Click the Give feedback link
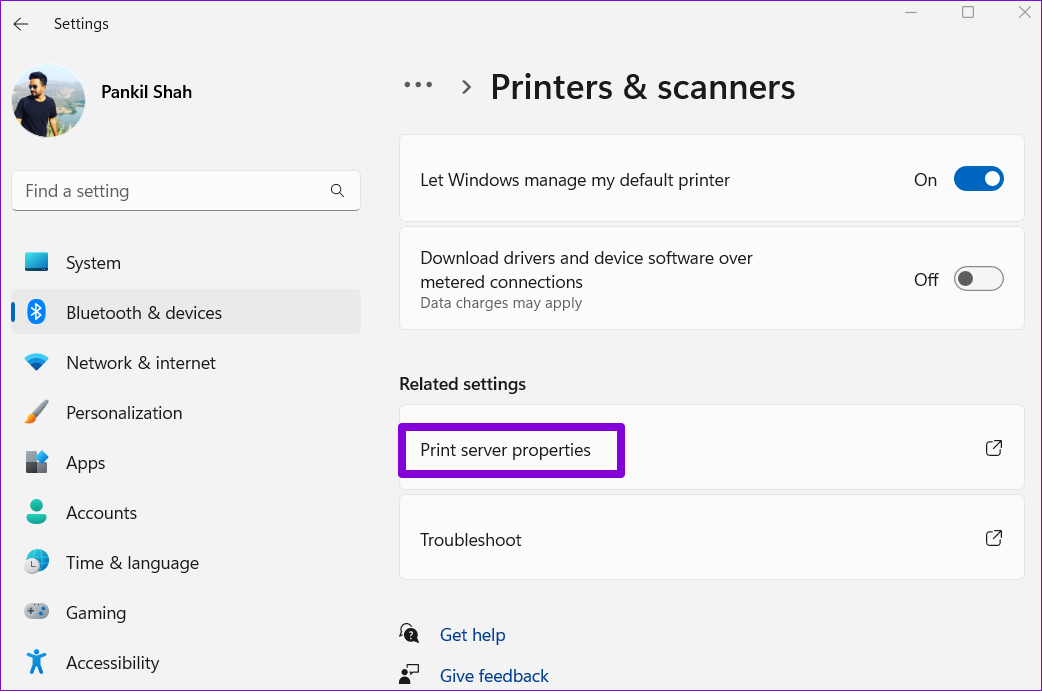 (x=494, y=675)
